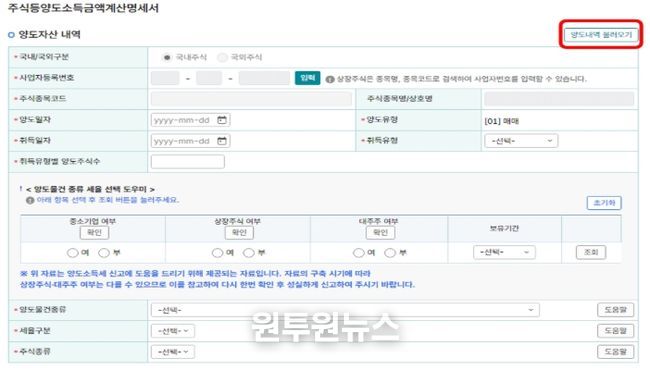Click the middle 사업자등록번호 input box
650x370 pixels.
[x=209, y=78]
